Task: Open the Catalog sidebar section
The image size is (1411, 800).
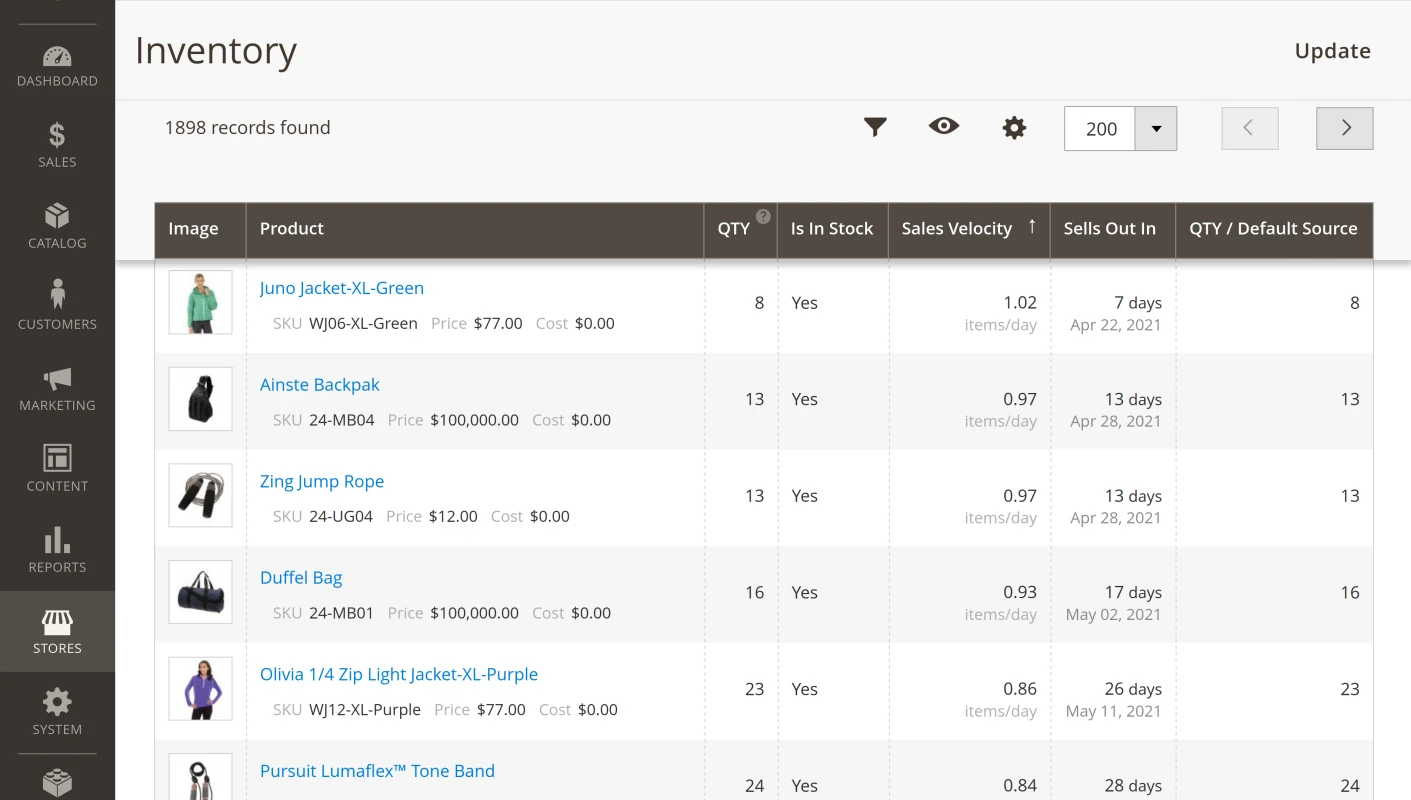Action: (57, 226)
